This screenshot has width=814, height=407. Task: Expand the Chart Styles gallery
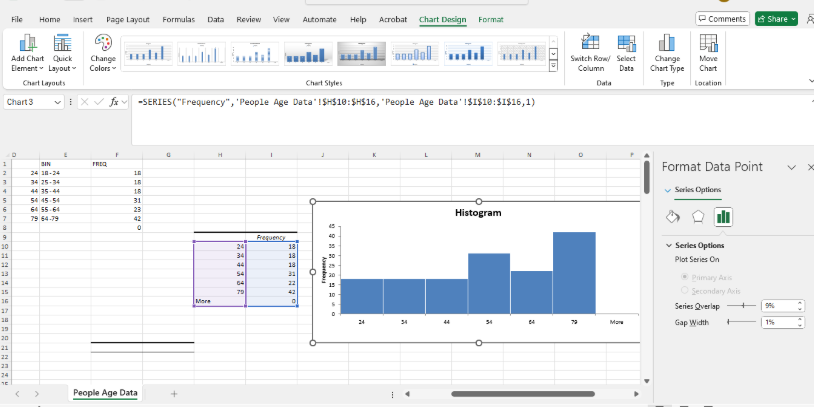[x=555, y=65]
